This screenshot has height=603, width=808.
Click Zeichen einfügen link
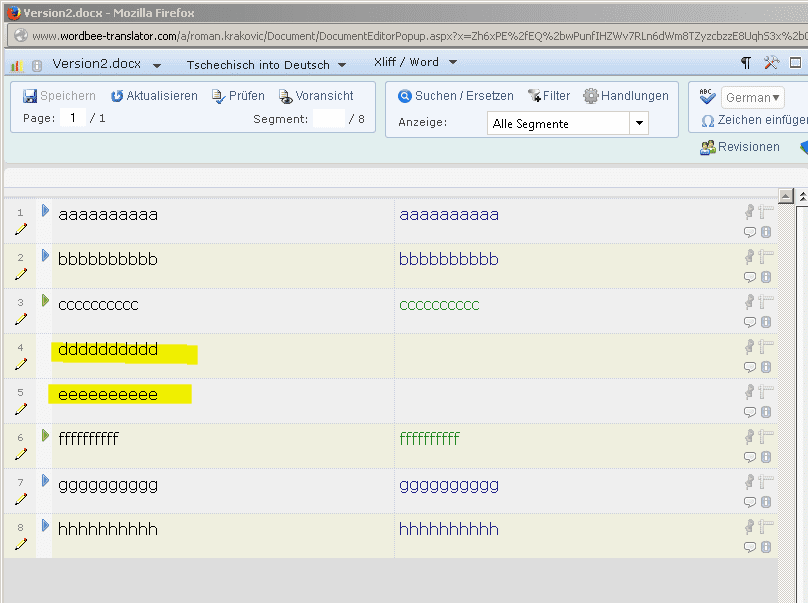click(x=754, y=120)
